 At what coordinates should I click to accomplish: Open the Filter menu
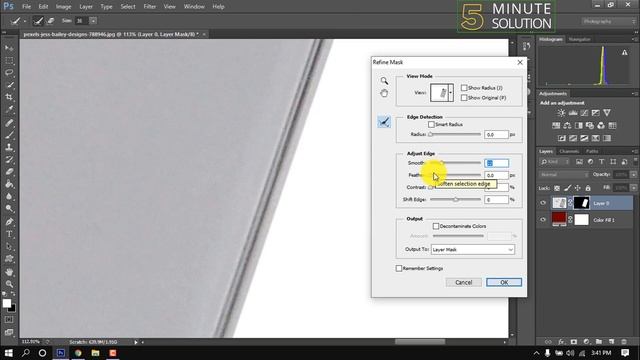pos(149,7)
